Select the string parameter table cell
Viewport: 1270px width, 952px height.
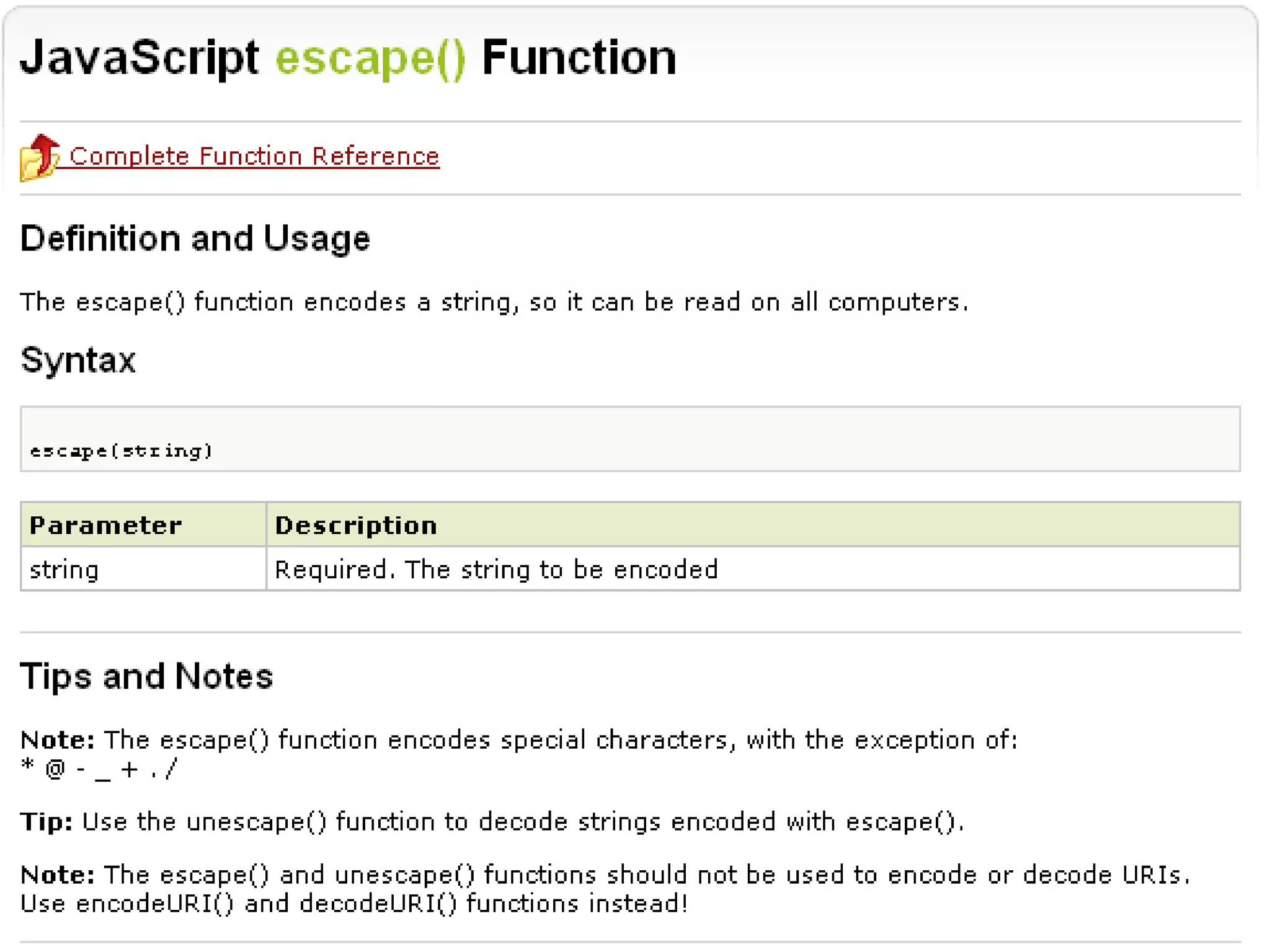tap(64, 570)
